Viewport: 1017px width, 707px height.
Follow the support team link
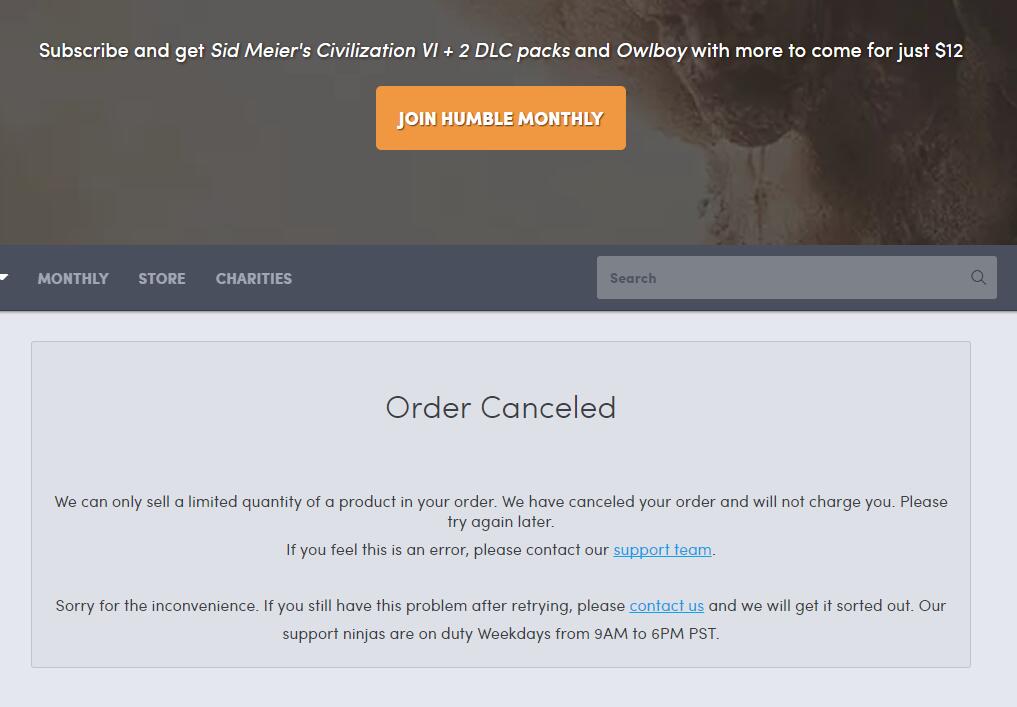point(662,550)
